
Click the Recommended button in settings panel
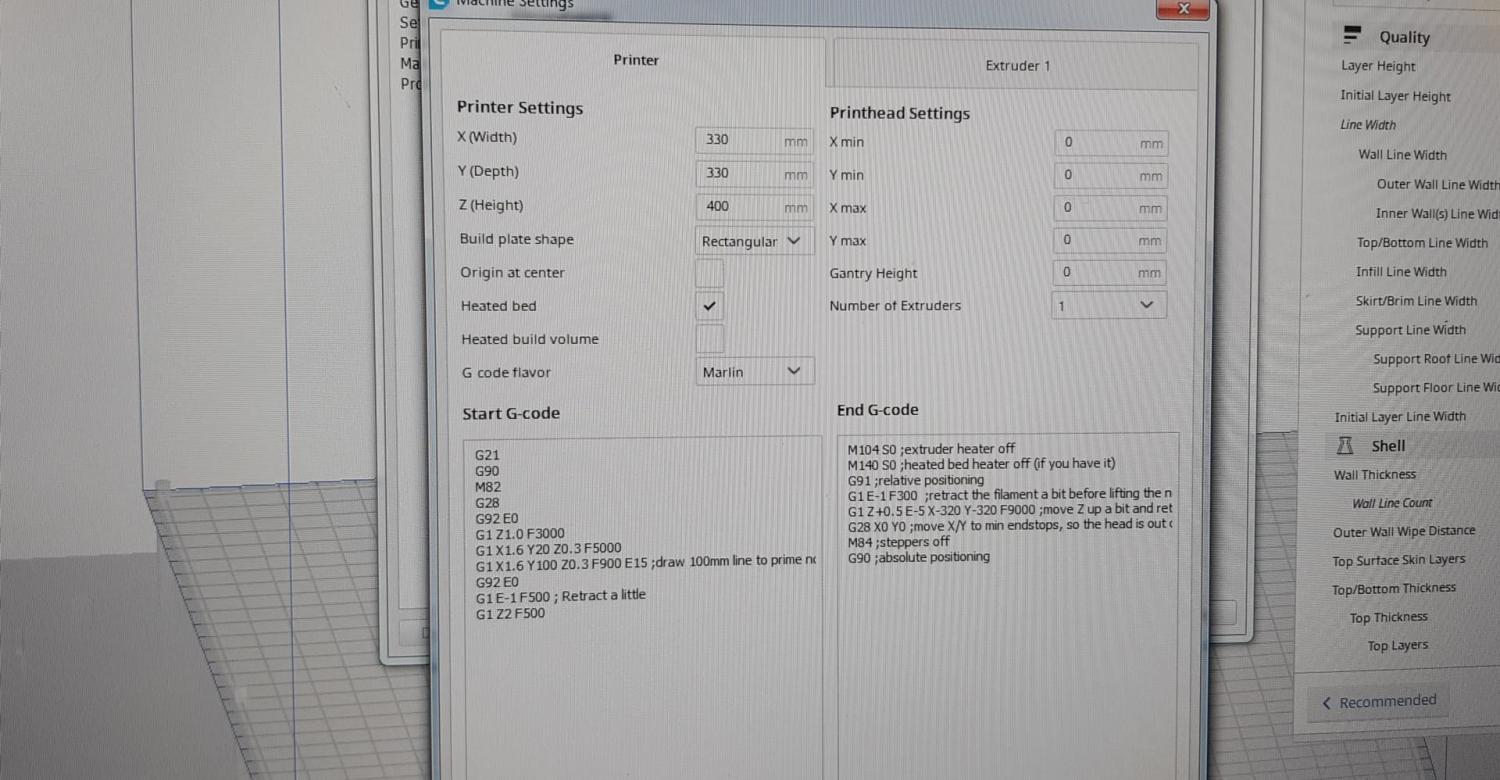pyautogui.click(x=1378, y=702)
